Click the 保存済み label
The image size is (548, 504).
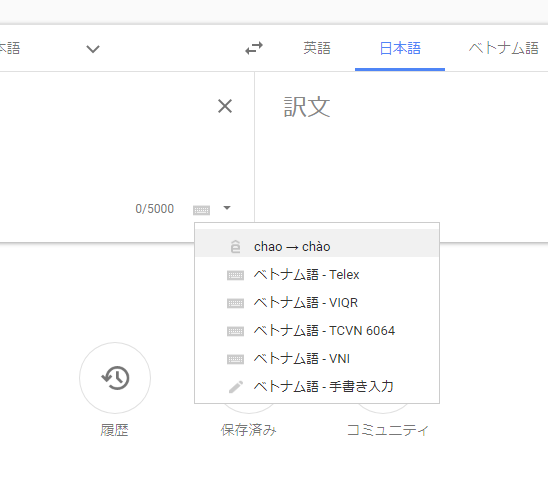click(248, 430)
